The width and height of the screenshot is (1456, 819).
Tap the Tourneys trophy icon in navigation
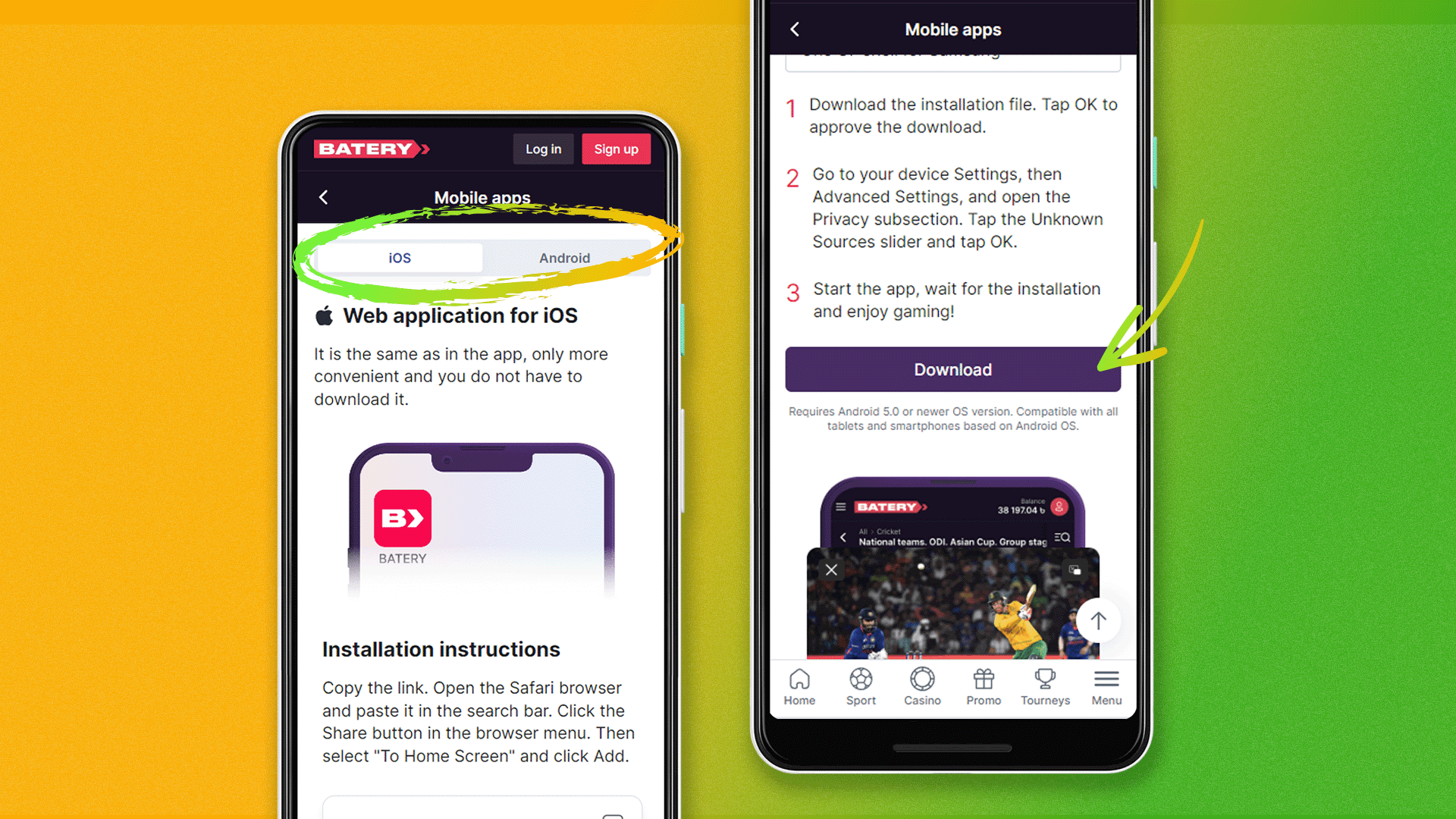[1044, 679]
